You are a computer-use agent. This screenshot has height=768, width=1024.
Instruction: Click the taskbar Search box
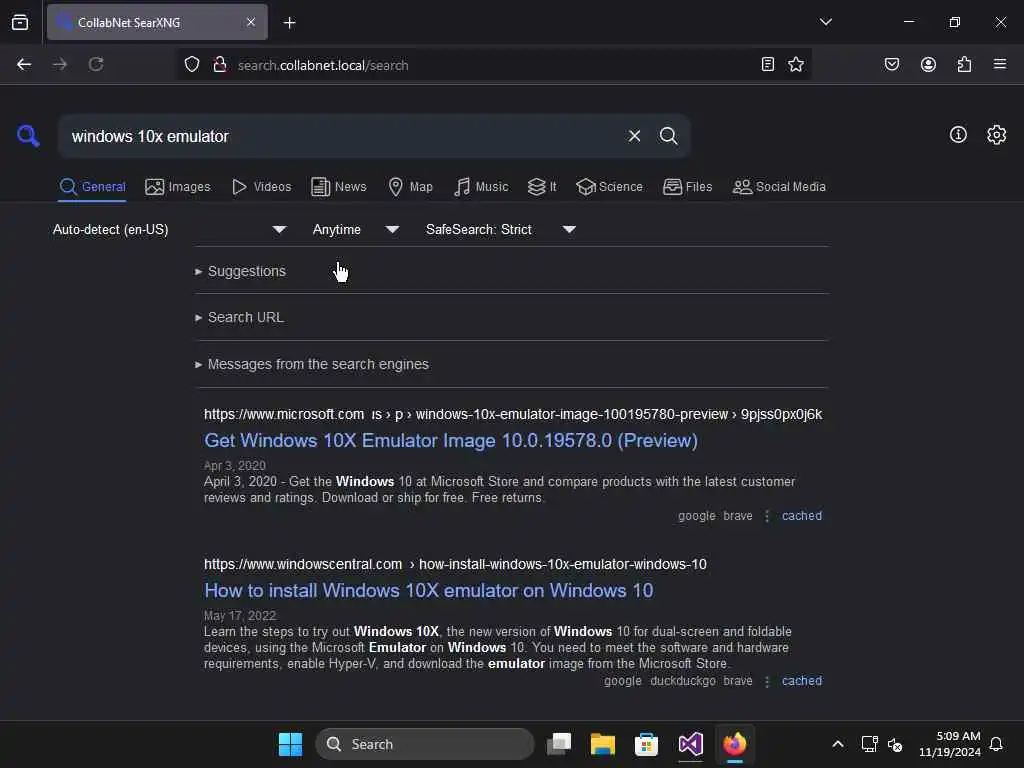pos(425,744)
